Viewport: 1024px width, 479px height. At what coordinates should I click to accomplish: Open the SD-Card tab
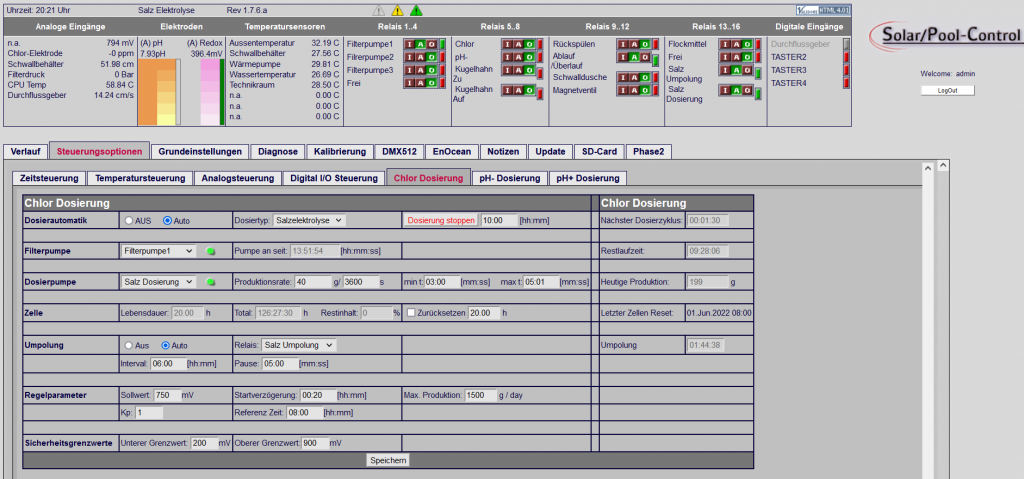click(599, 152)
